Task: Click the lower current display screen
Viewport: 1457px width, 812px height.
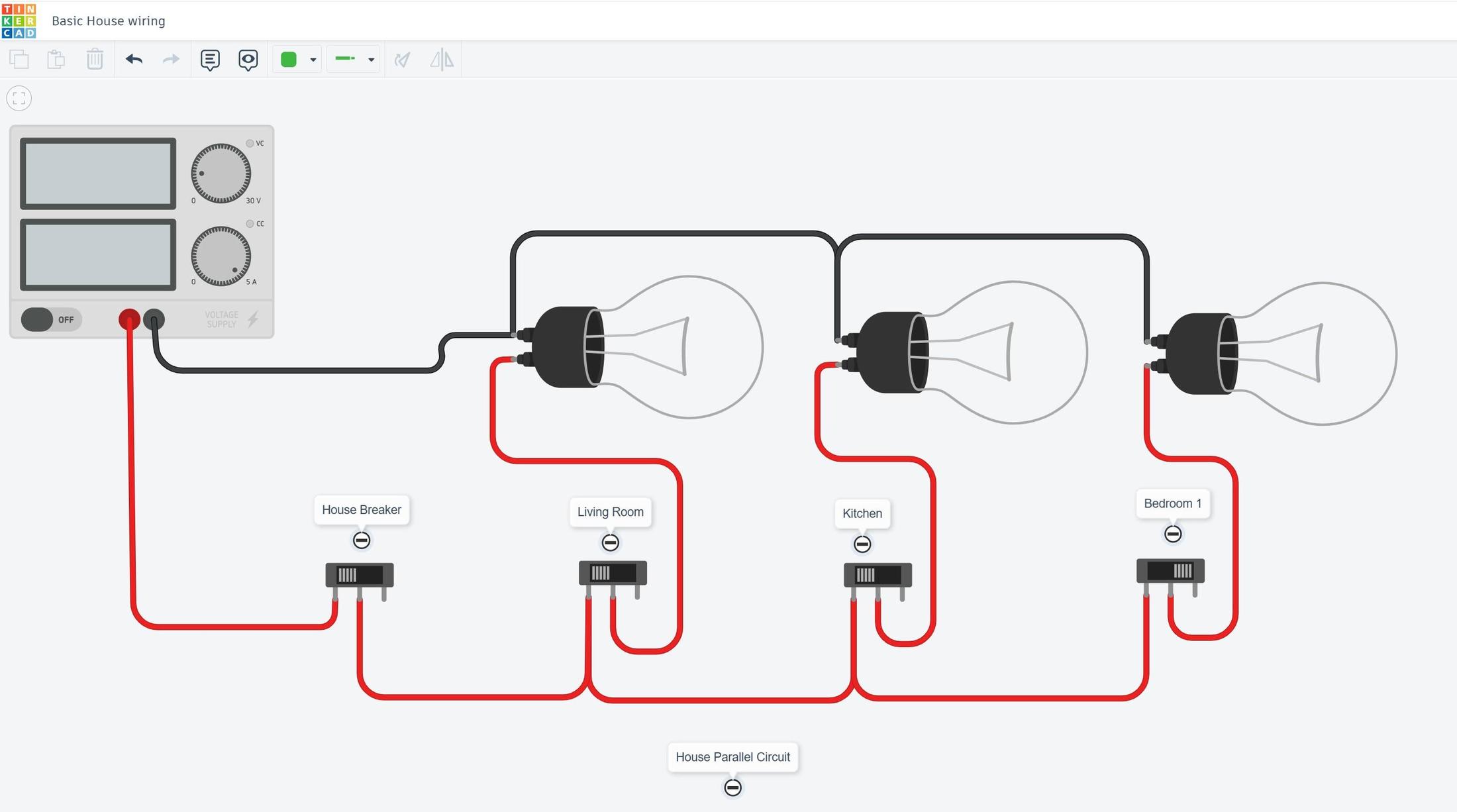Action: [98, 255]
